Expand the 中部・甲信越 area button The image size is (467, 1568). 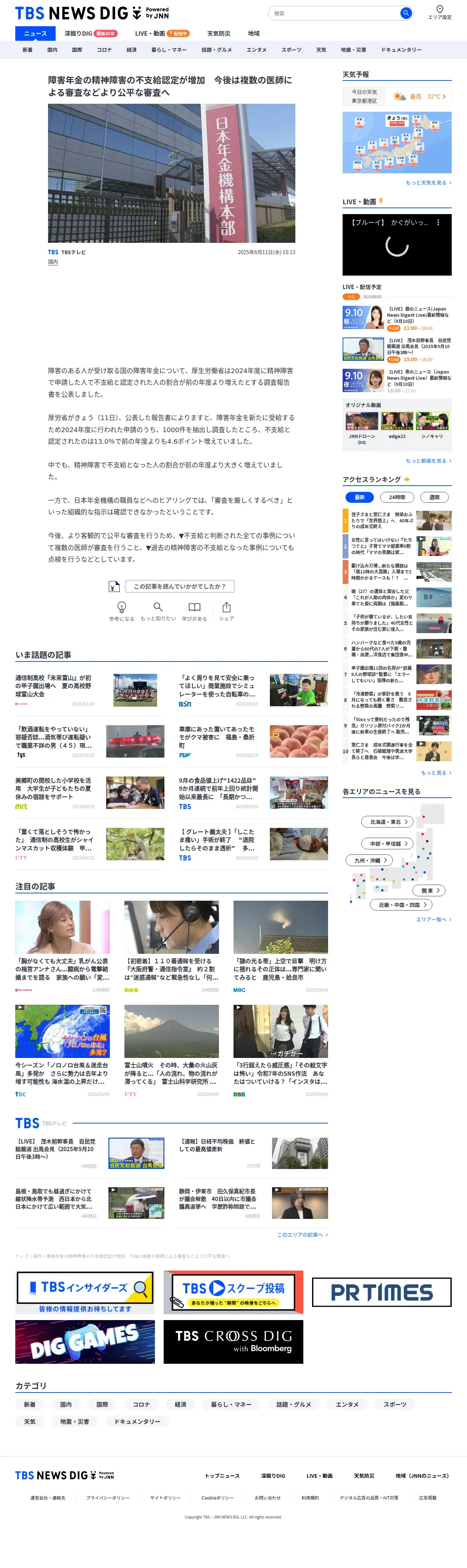(x=388, y=843)
